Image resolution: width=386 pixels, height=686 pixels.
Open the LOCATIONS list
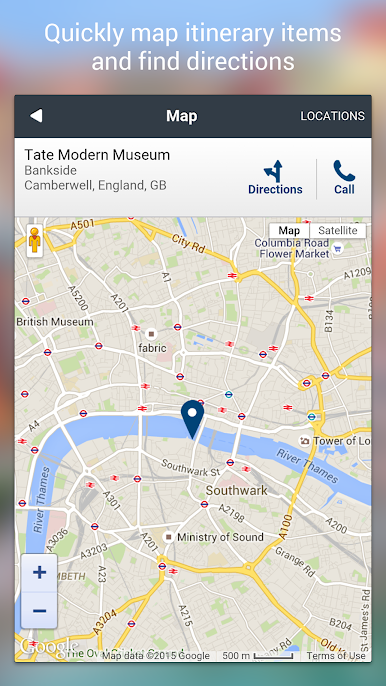tap(332, 116)
